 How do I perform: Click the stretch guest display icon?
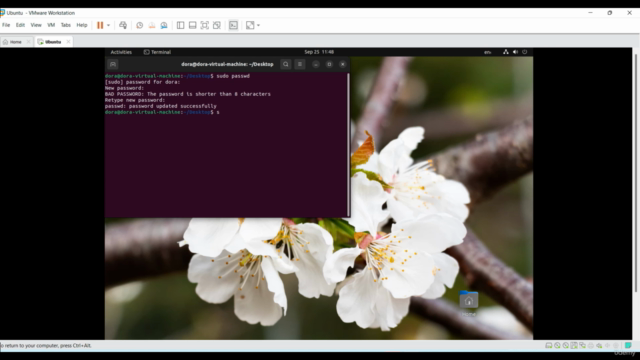pos(250,25)
